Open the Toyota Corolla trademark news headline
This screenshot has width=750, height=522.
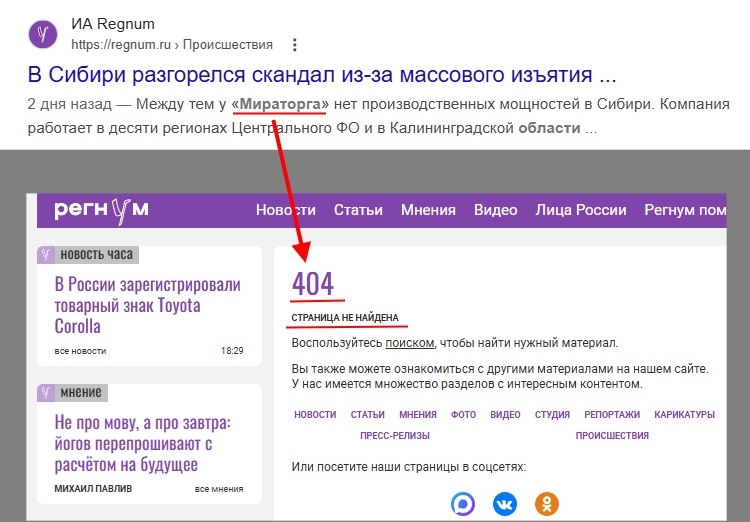pos(148,305)
